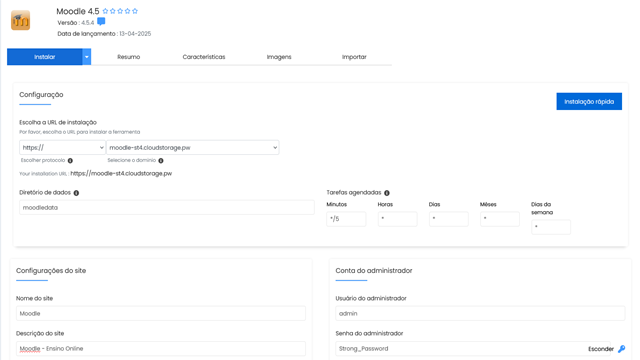Click the Moodle app logo icon
640x360 pixels.
click(x=20, y=20)
